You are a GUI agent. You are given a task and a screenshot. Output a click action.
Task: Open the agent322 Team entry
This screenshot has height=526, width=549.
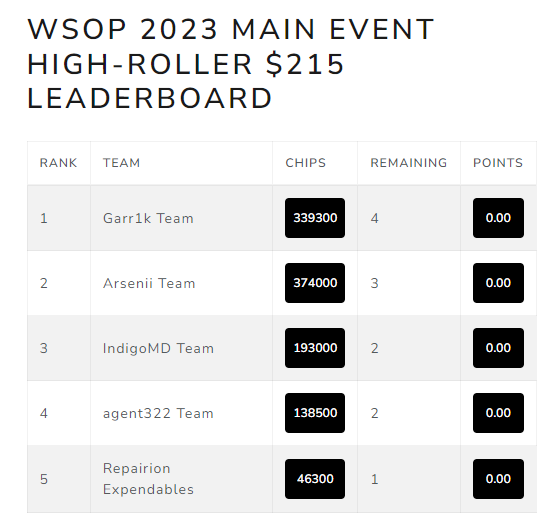click(x=158, y=413)
